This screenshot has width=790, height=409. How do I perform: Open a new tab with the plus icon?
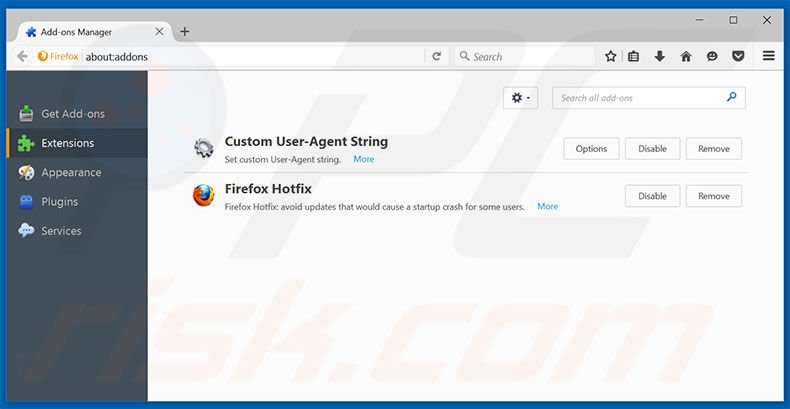[x=184, y=31]
